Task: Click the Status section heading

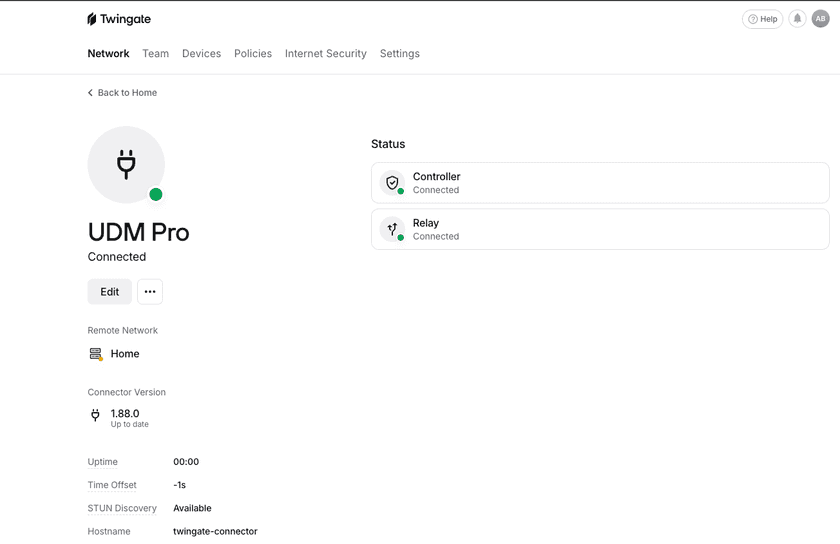Action: point(388,144)
